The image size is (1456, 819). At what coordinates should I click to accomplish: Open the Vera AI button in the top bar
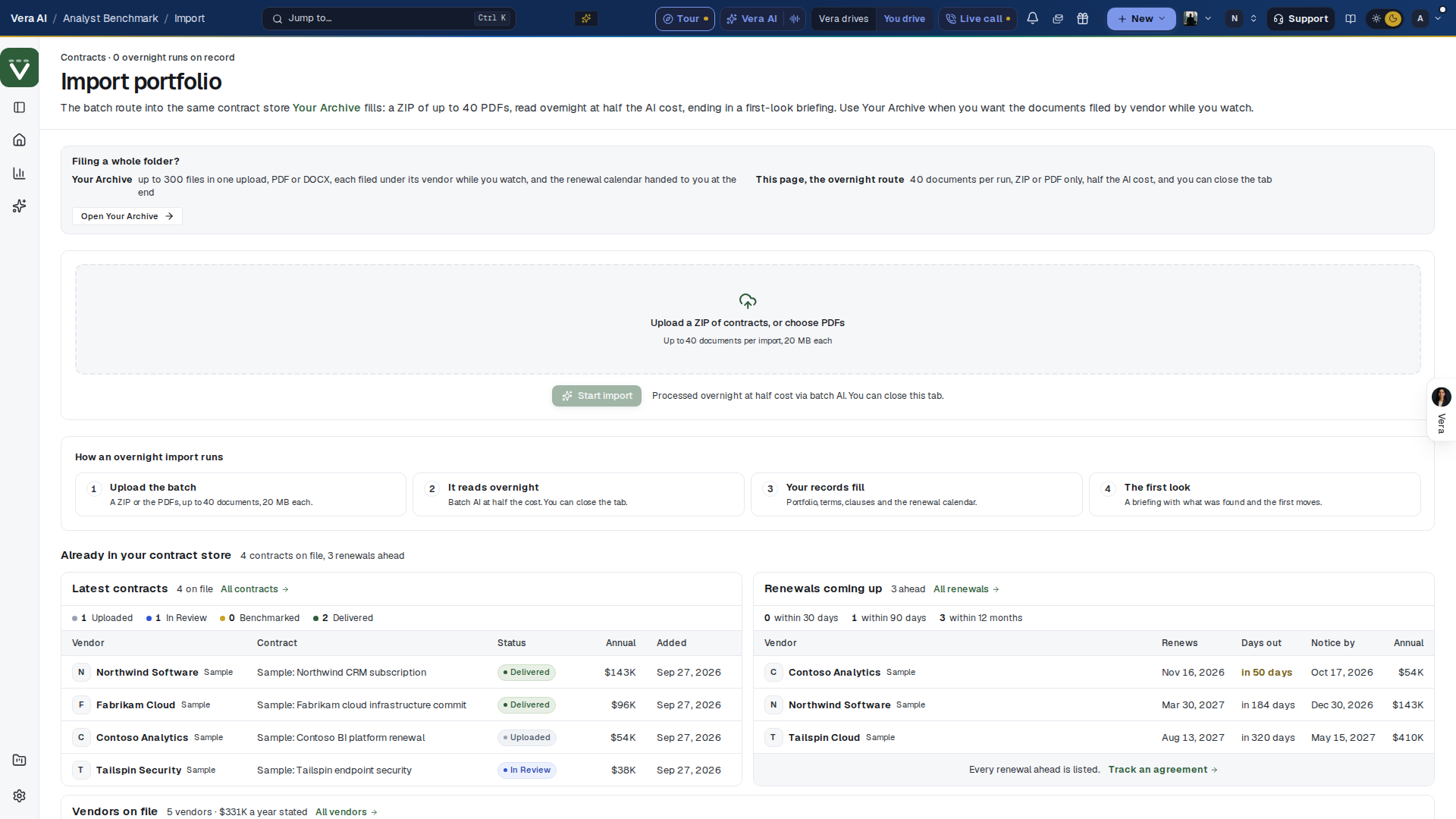pyautogui.click(x=752, y=19)
